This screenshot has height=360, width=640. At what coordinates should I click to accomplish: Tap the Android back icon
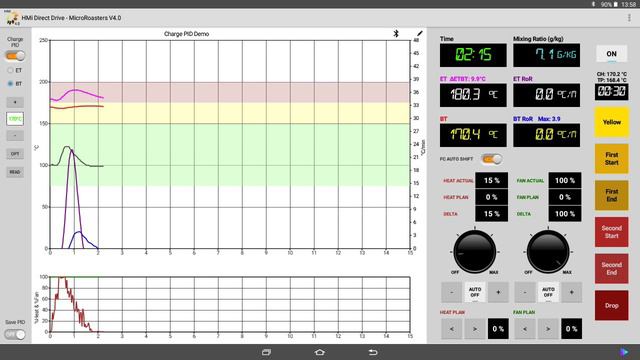click(x=373, y=352)
